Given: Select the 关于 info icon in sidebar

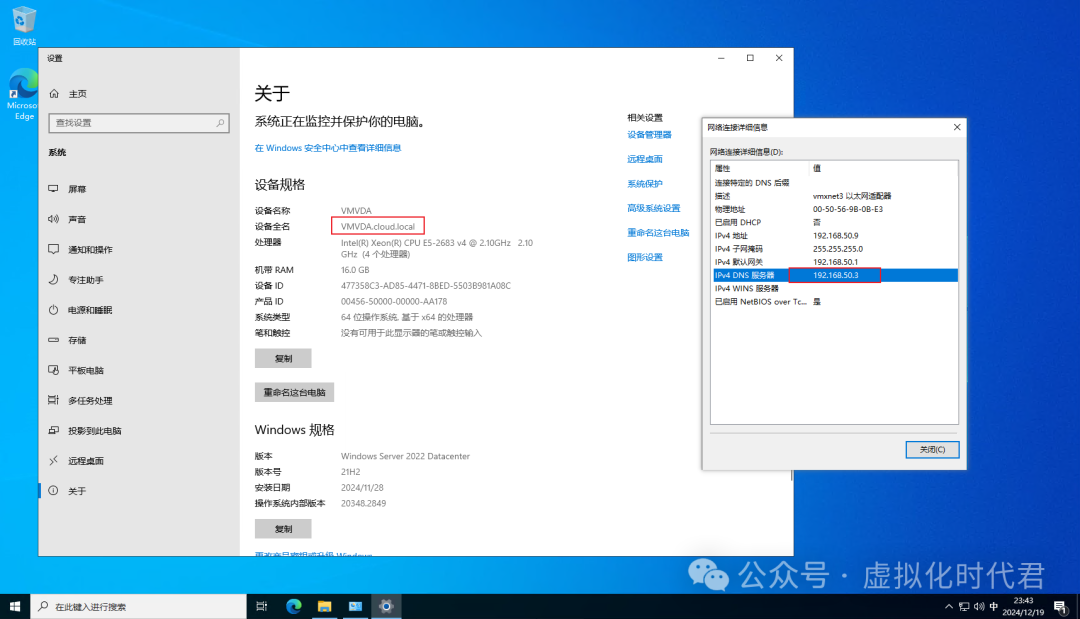Looking at the screenshot, I should (54, 491).
